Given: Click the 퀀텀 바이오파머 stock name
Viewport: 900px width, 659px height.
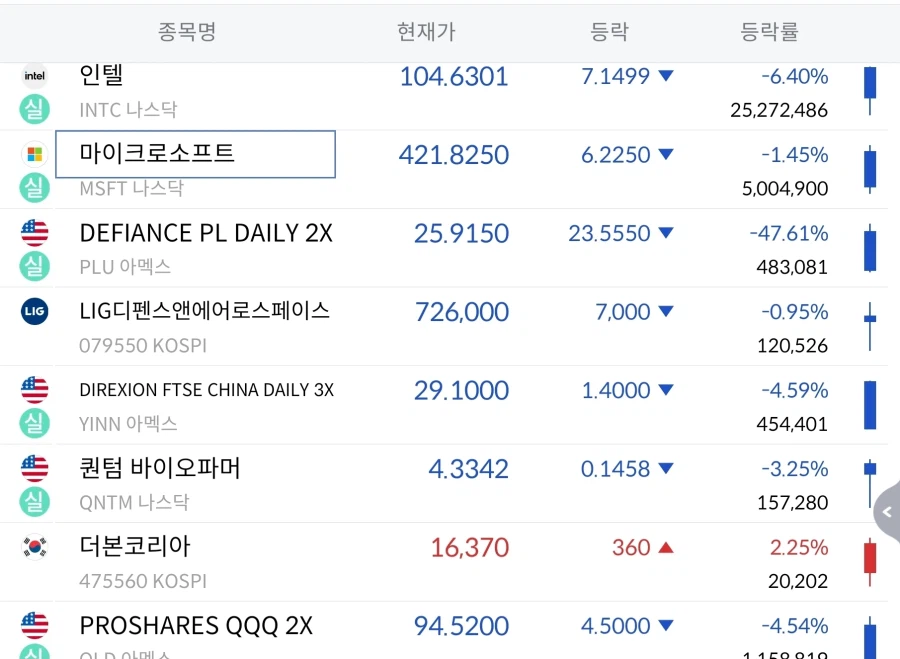Looking at the screenshot, I should [160, 468].
